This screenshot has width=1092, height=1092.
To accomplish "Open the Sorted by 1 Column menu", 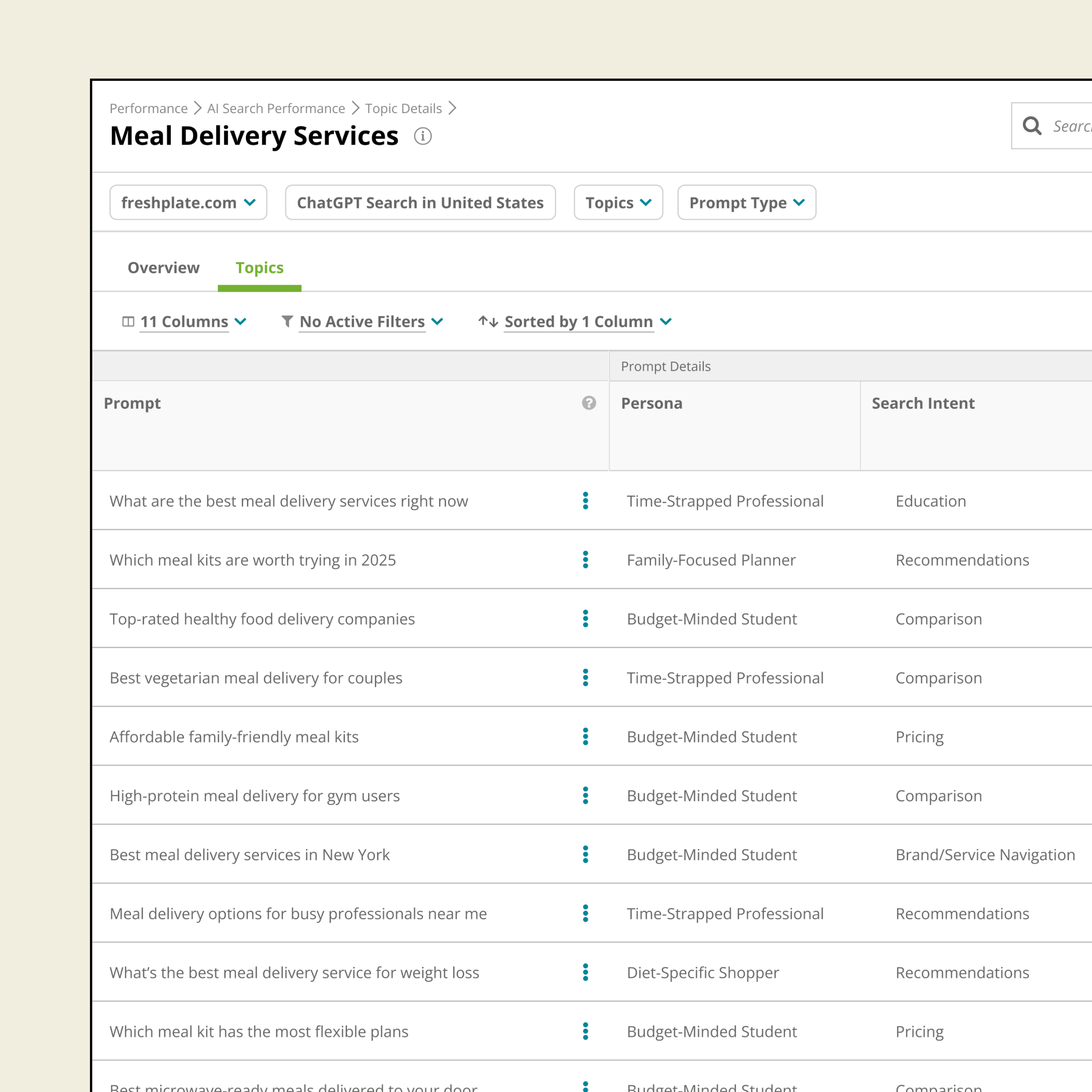I will coord(578,321).
